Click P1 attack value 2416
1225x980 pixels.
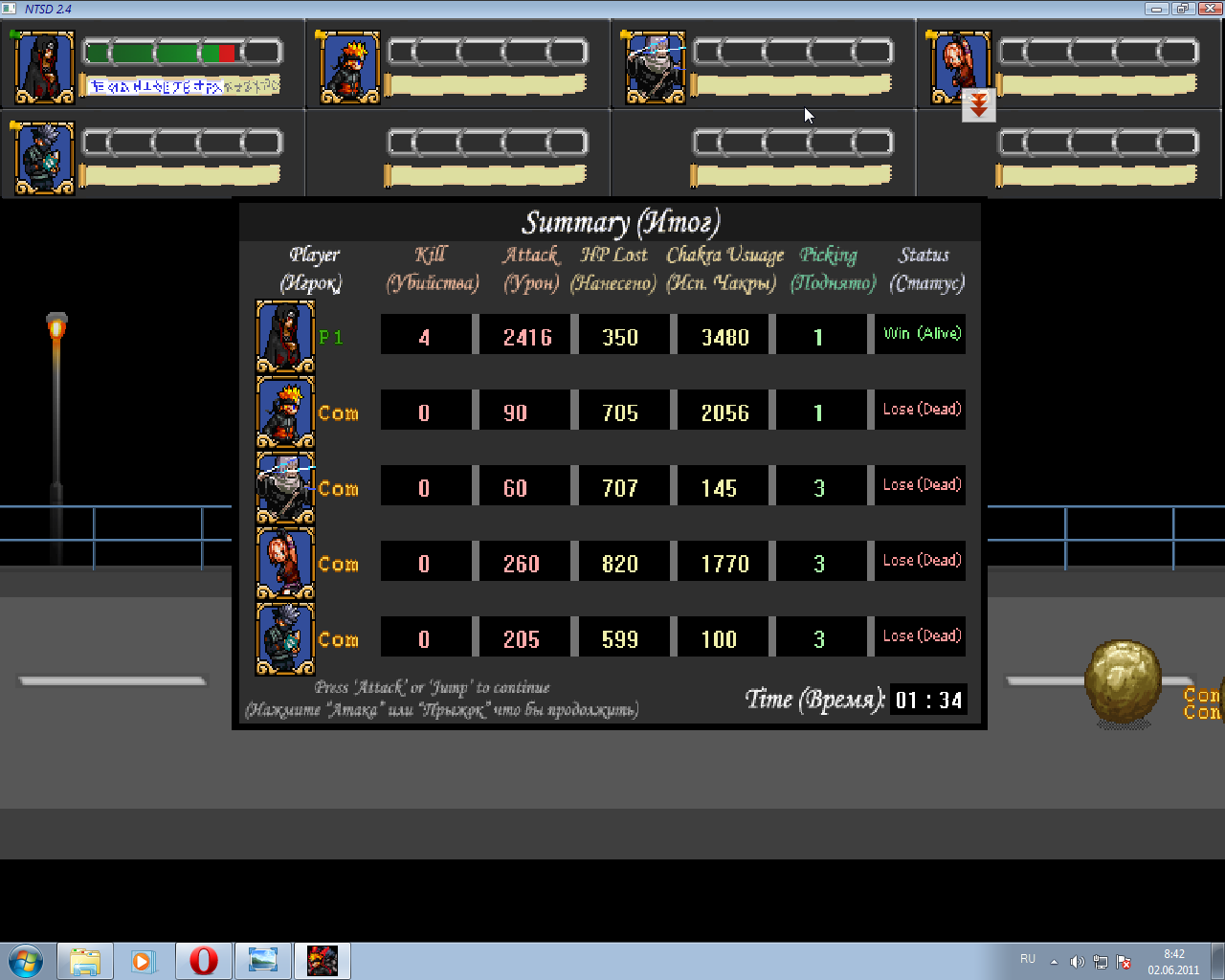point(526,337)
